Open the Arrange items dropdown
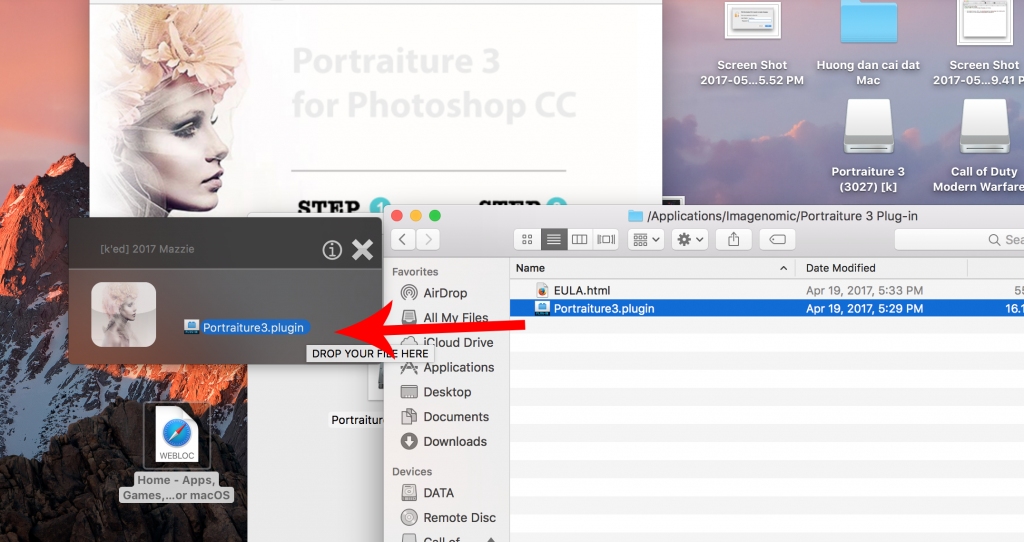The width and height of the screenshot is (1024, 542). click(x=645, y=240)
